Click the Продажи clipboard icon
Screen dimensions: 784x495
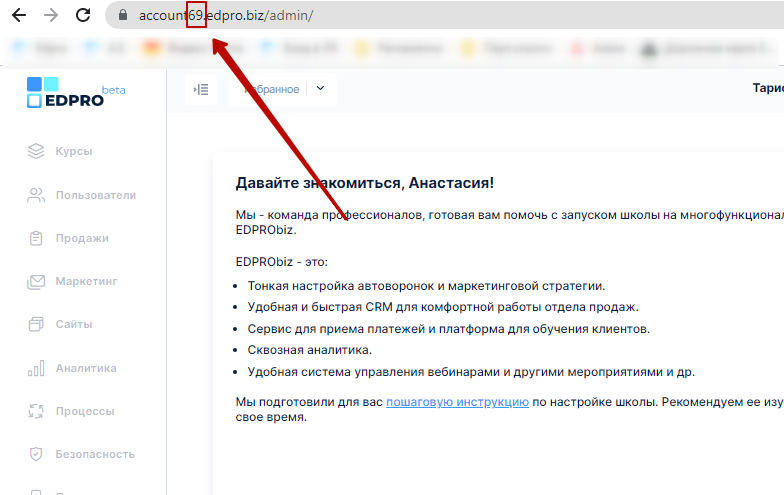[x=36, y=238]
